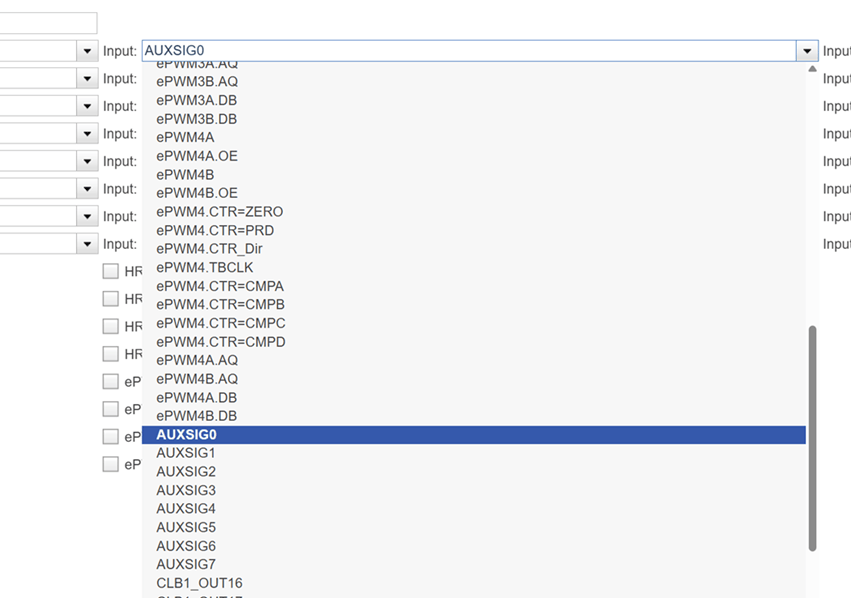Screen dimensions: 851x598
Task: Open second left-column dropdown arrow
Action: (87, 79)
